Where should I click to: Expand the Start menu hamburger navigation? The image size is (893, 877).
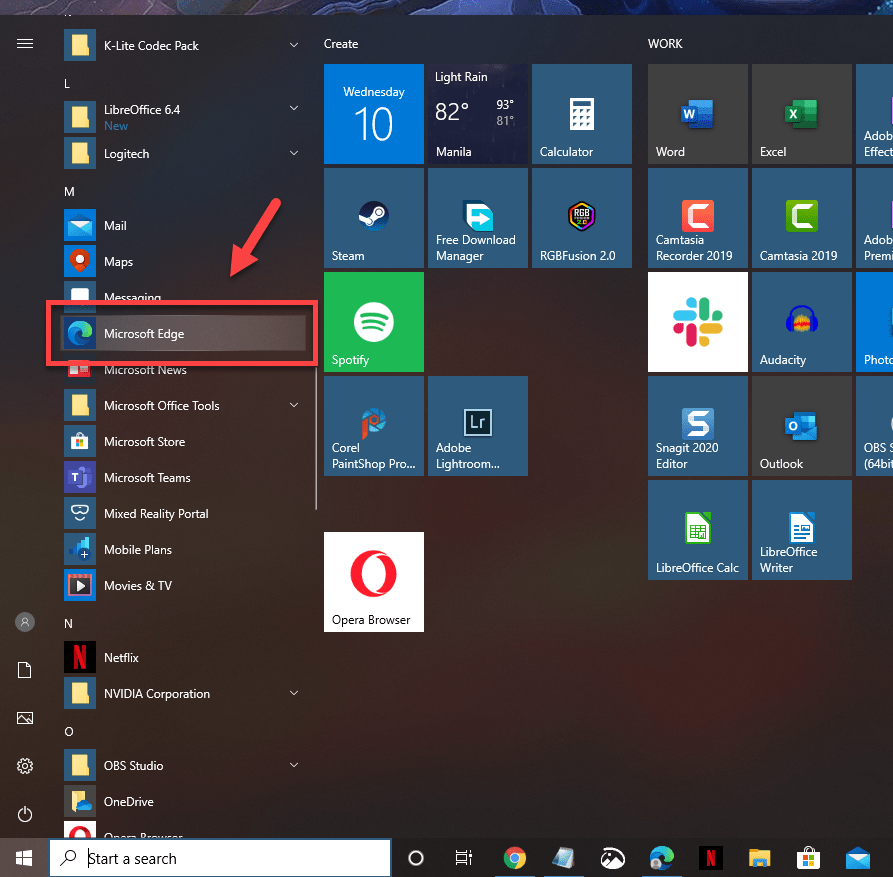tap(24, 44)
